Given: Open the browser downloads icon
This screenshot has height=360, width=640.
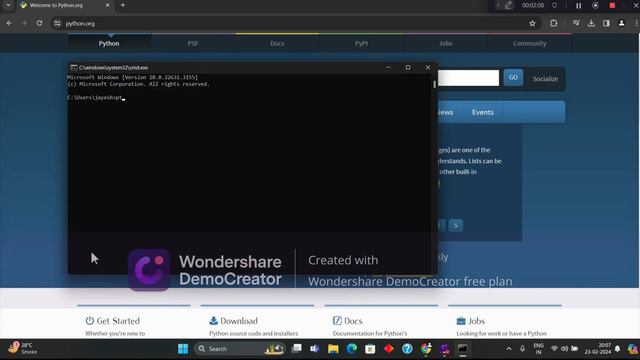Looking at the screenshot, I should (591, 23).
